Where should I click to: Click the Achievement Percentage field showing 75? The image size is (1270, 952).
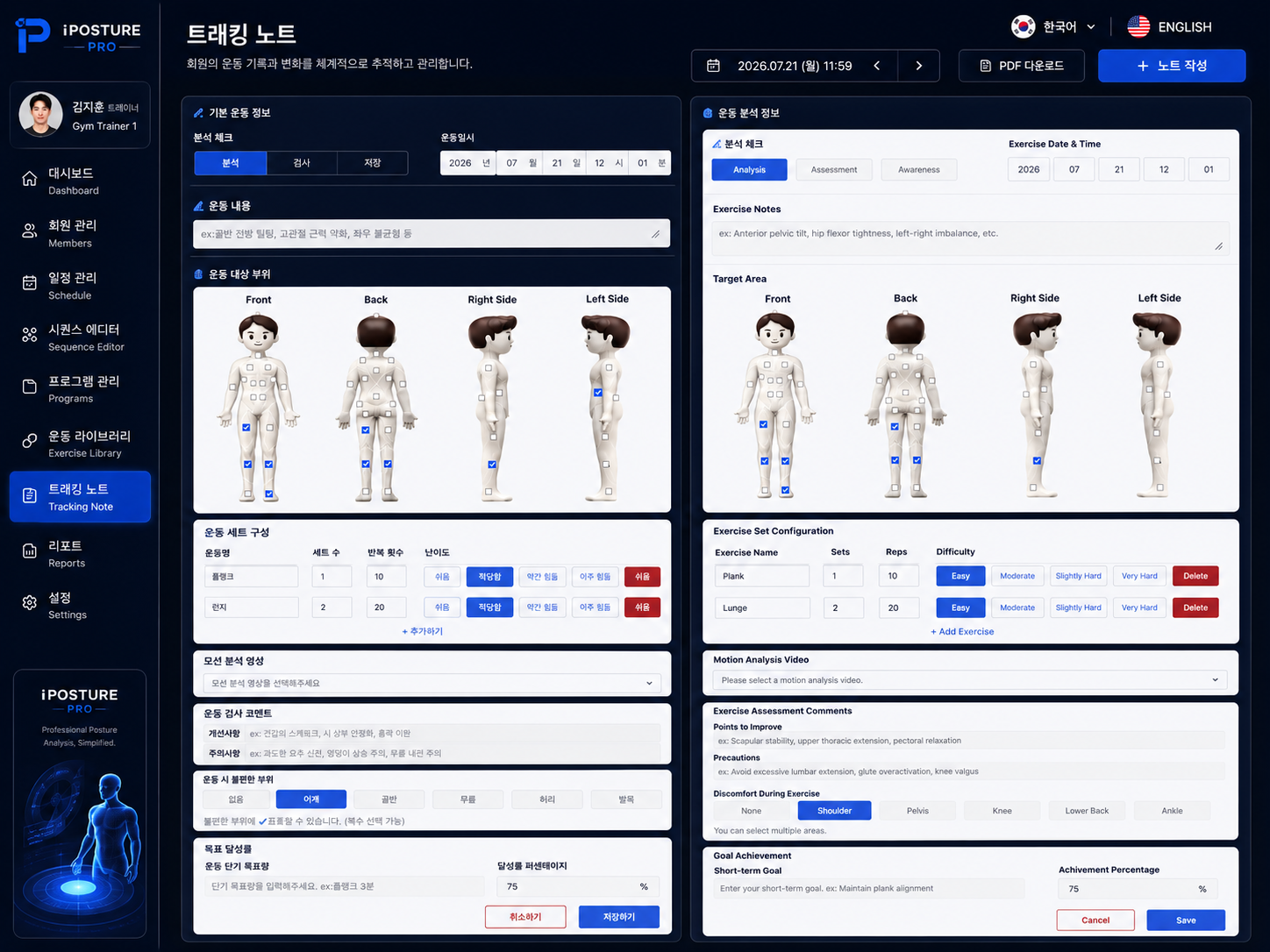point(1137,889)
